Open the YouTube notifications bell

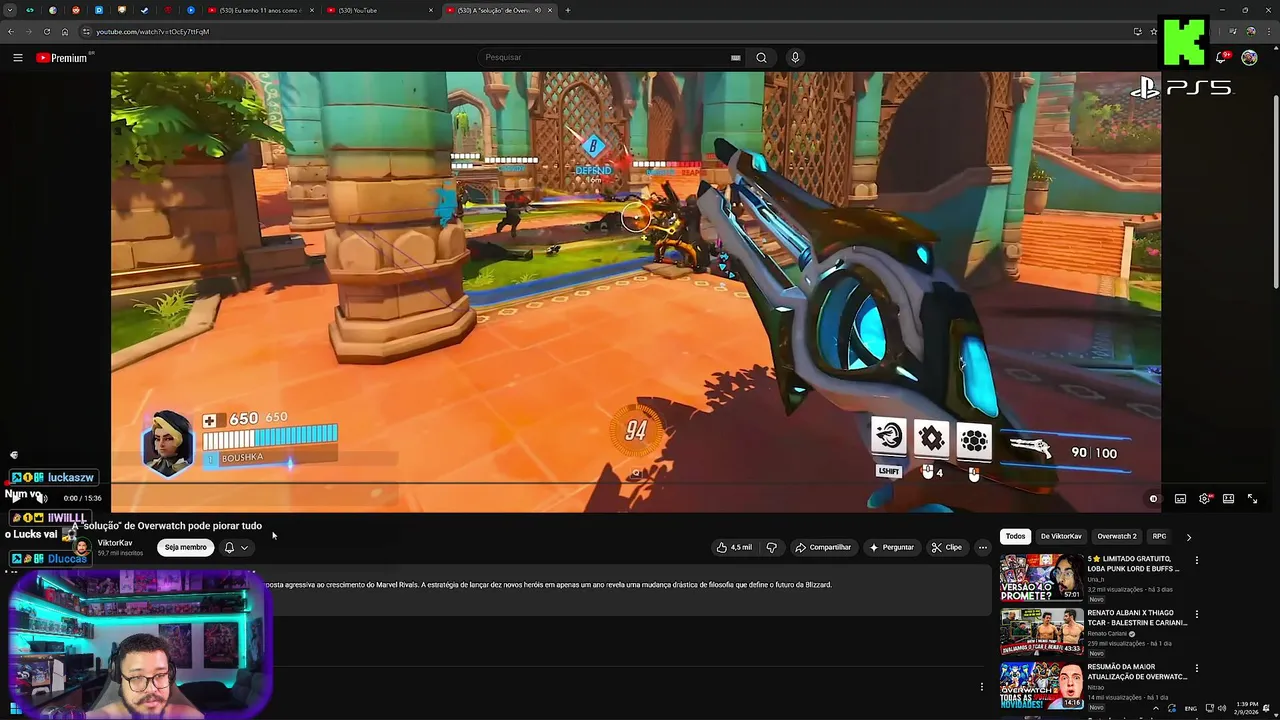[1221, 58]
